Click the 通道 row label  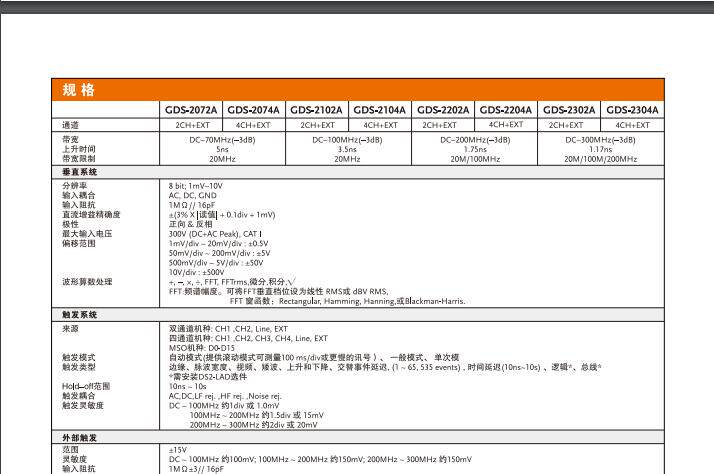point(71,125)
